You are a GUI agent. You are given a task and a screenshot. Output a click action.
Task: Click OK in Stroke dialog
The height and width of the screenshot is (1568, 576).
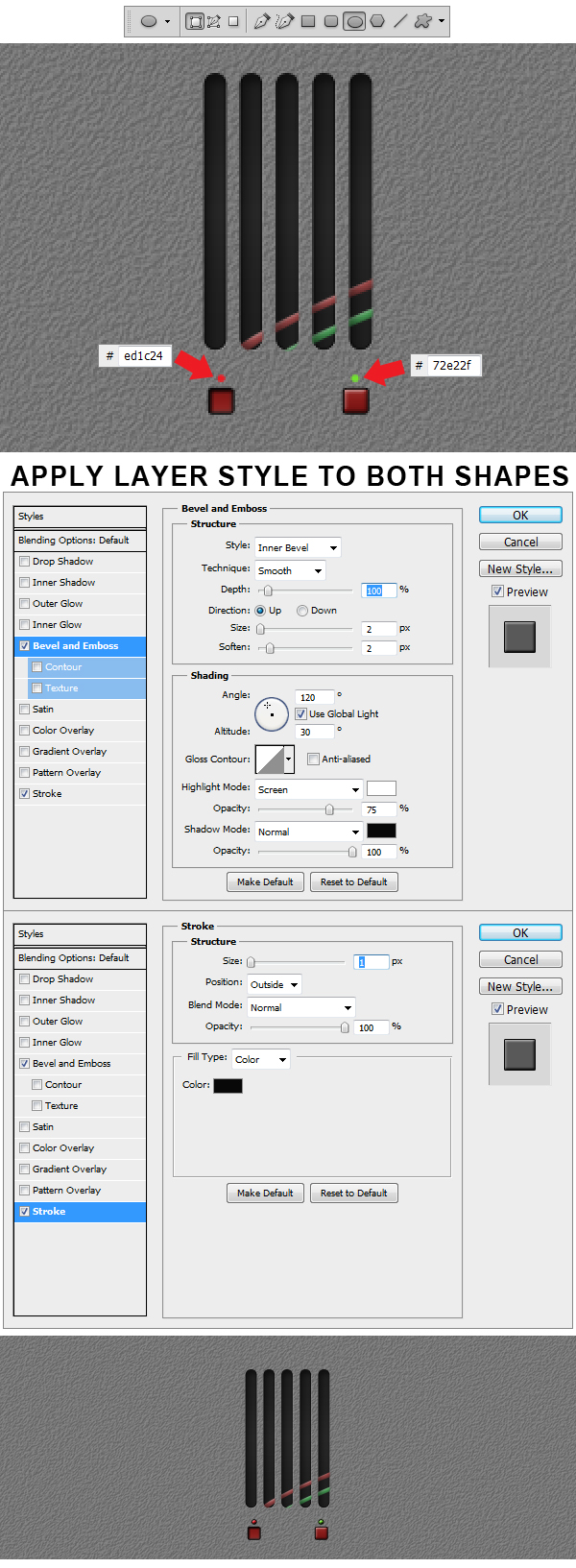(520, 932)
